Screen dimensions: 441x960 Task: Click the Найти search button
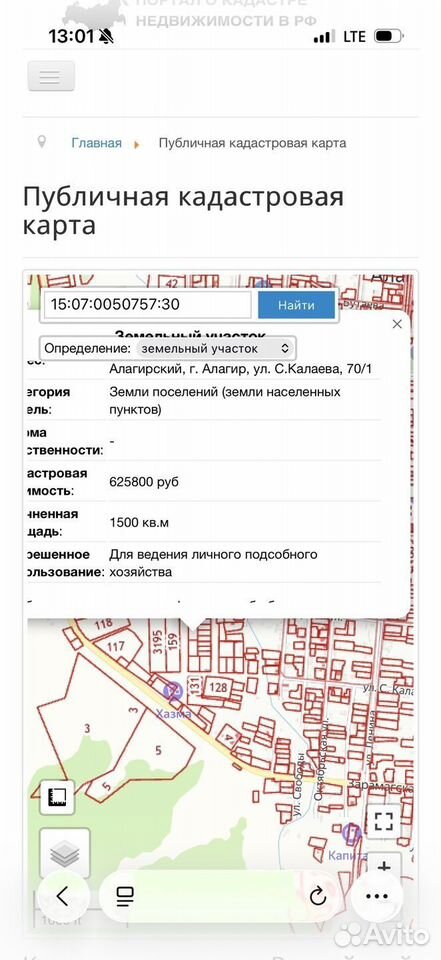(296, 305)
